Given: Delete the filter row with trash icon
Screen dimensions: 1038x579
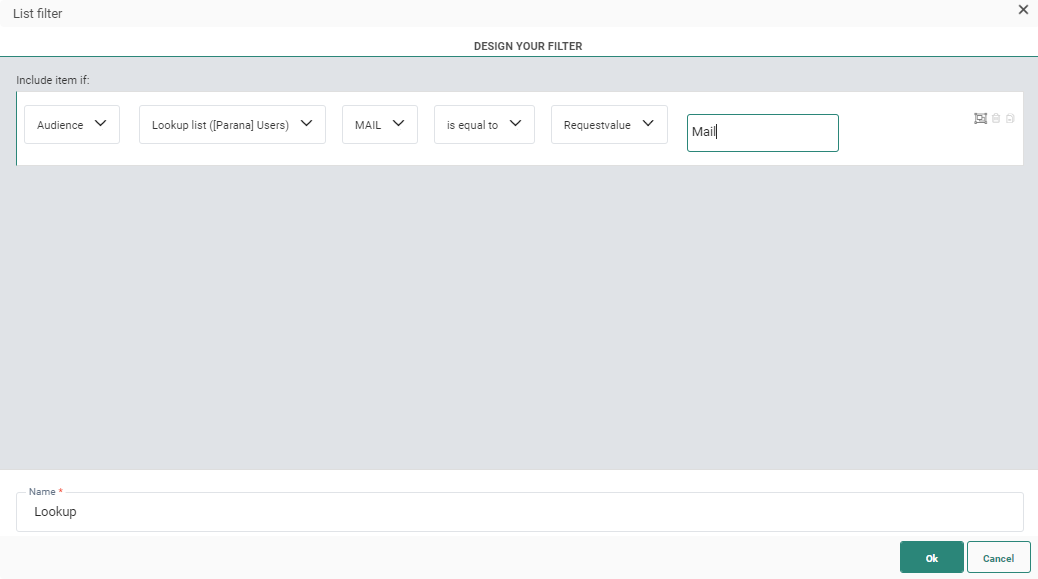Looking at the screenshot, I should 996,119.
